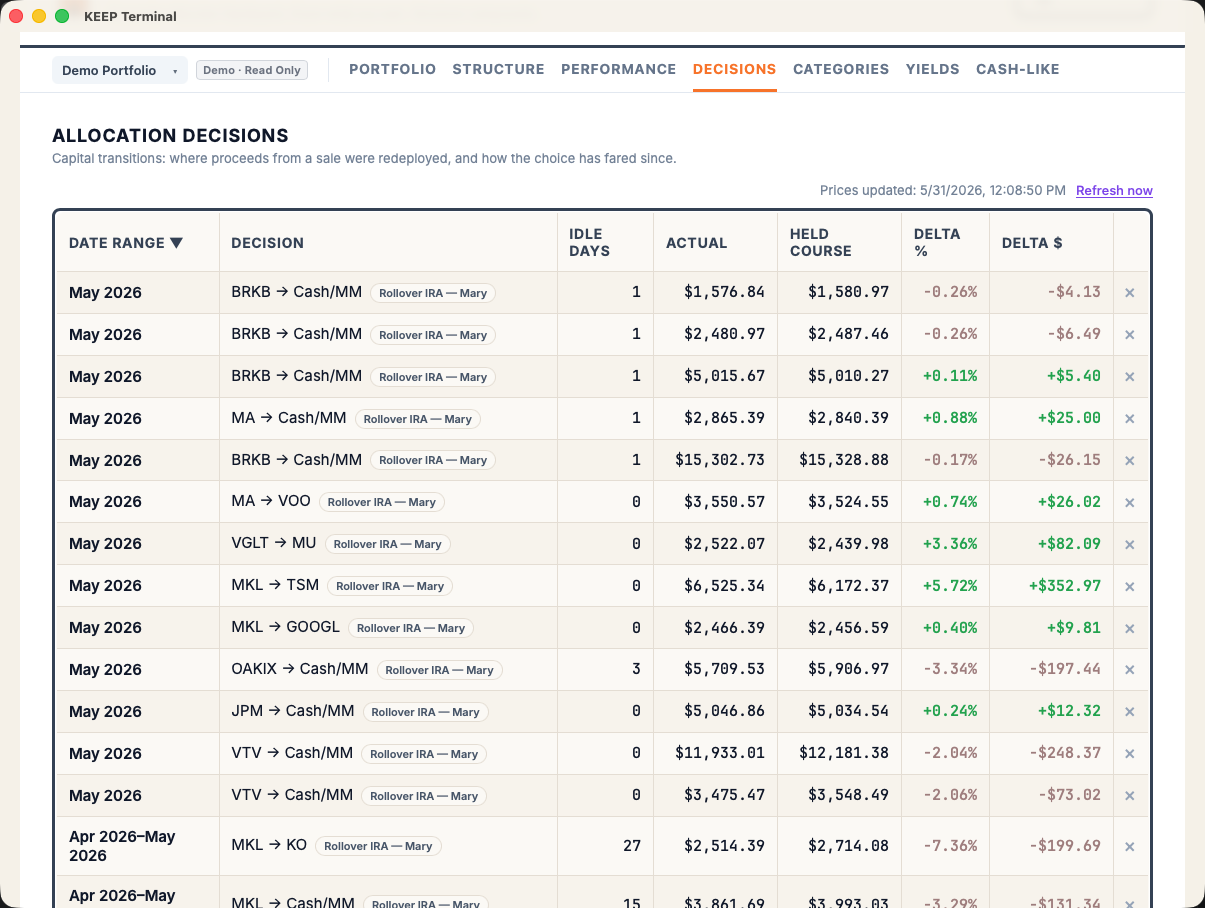
Task: Click the -$248.37 delta value
Action: tap(1064, 754)
